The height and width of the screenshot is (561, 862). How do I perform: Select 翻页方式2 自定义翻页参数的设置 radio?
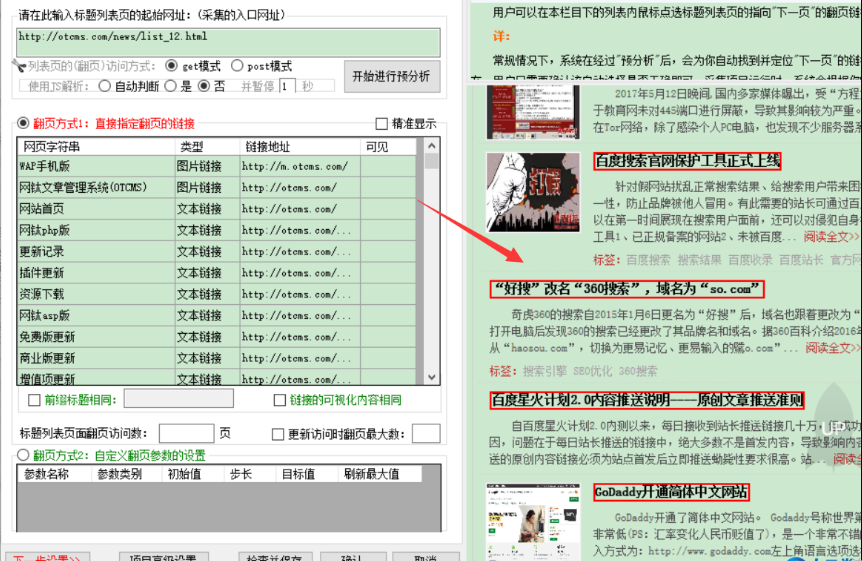pos(23,455)
